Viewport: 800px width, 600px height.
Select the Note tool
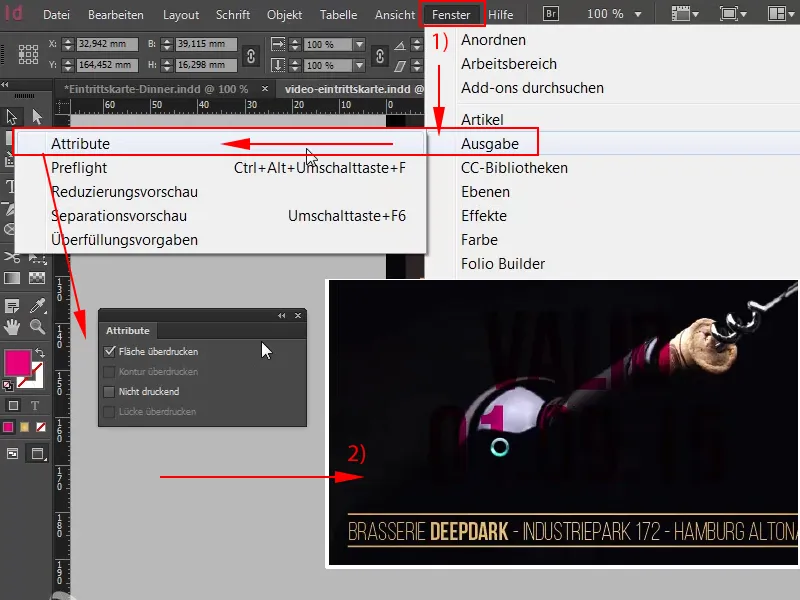(x=12, y=306)
